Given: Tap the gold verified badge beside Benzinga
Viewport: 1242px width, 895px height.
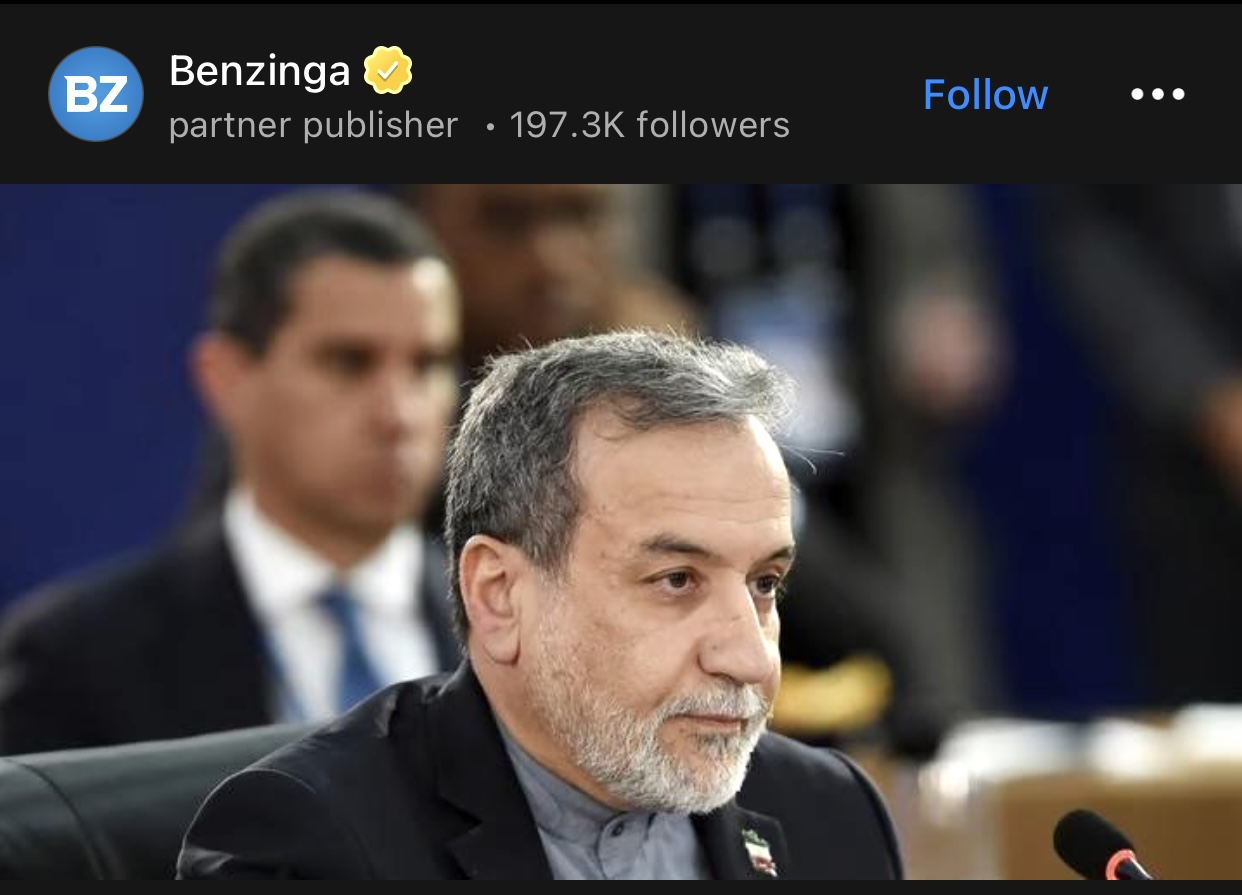Looking at the screenshot, I should click(x=388, y=70).
